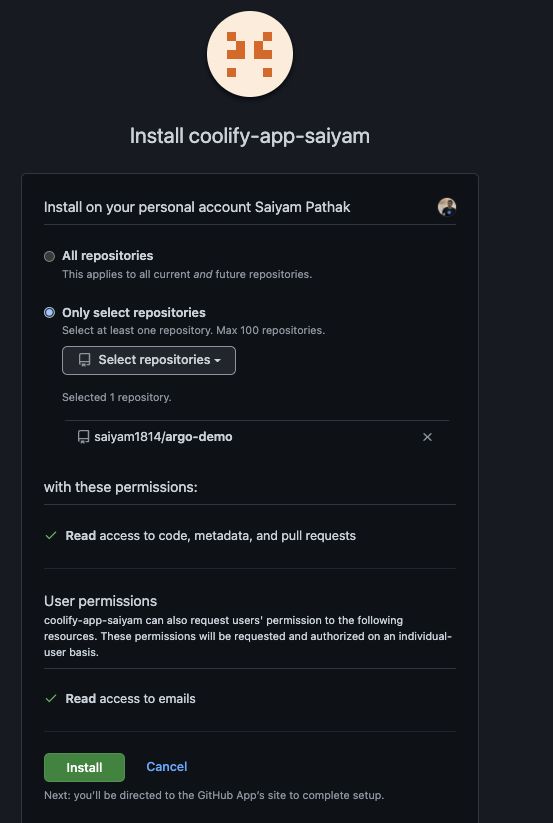Open Saiyam Pathak's profile avatar
Screen dimensions: 553x823
pyautogui.click(x=446, y=207)
